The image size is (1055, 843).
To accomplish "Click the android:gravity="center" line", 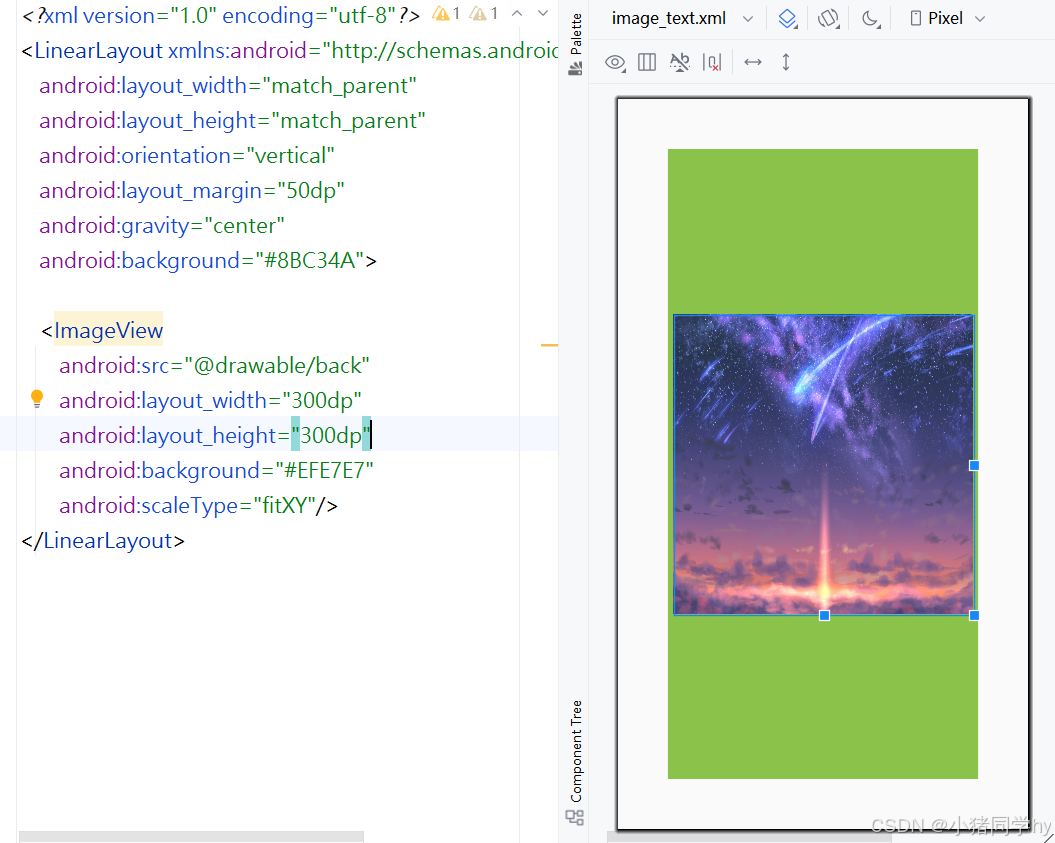I will click(161, 225).
